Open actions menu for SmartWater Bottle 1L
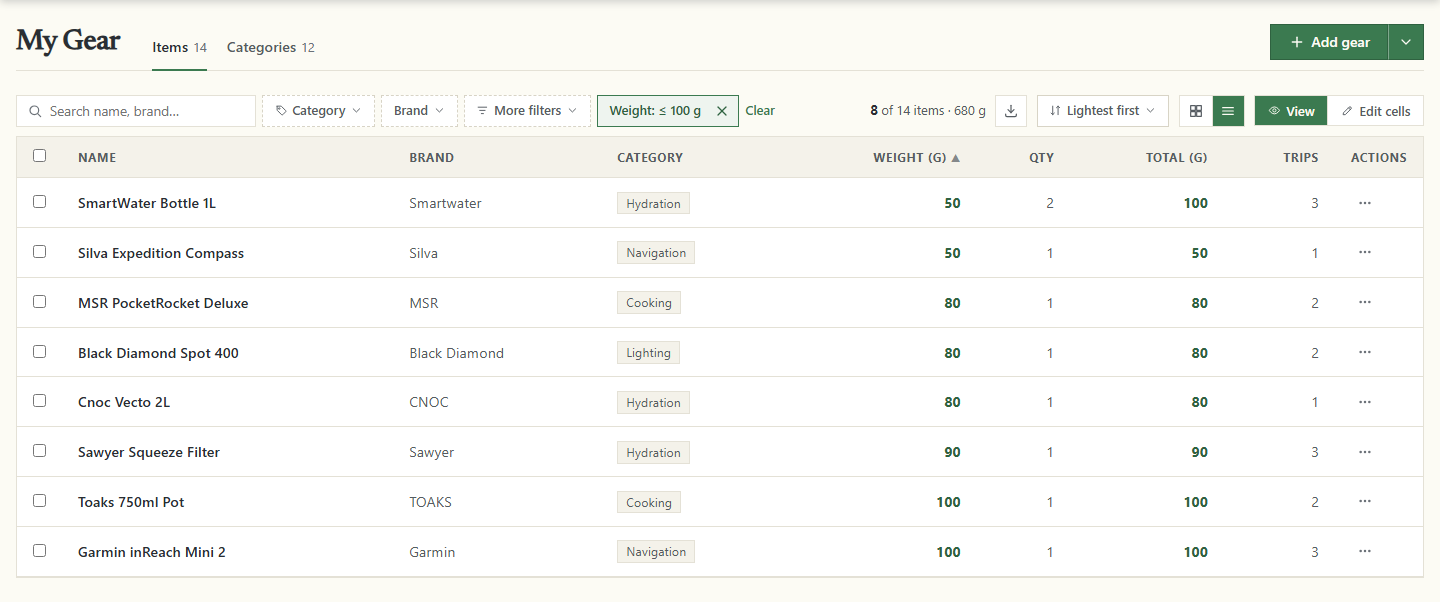Screen dimensions: 1440x602 1365,203
